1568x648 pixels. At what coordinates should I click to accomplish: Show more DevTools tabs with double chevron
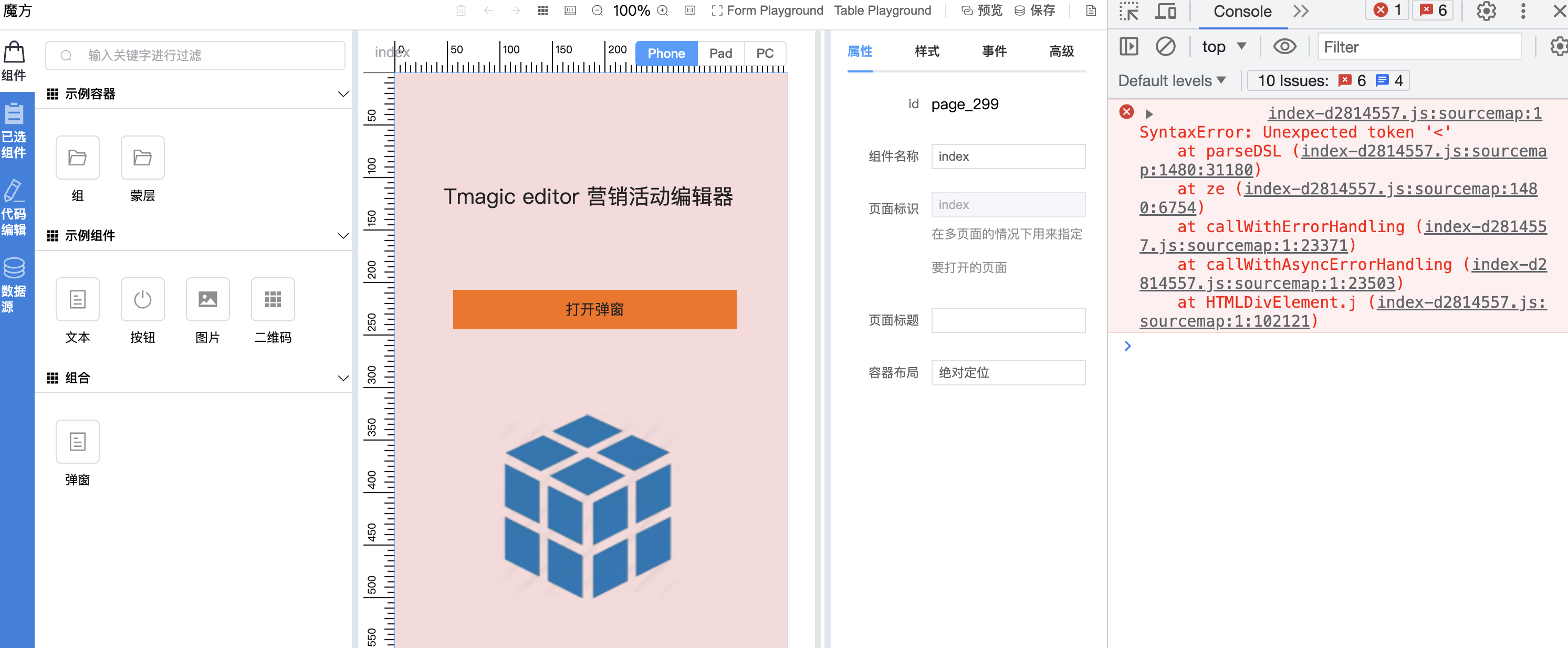coord(1301,11)
